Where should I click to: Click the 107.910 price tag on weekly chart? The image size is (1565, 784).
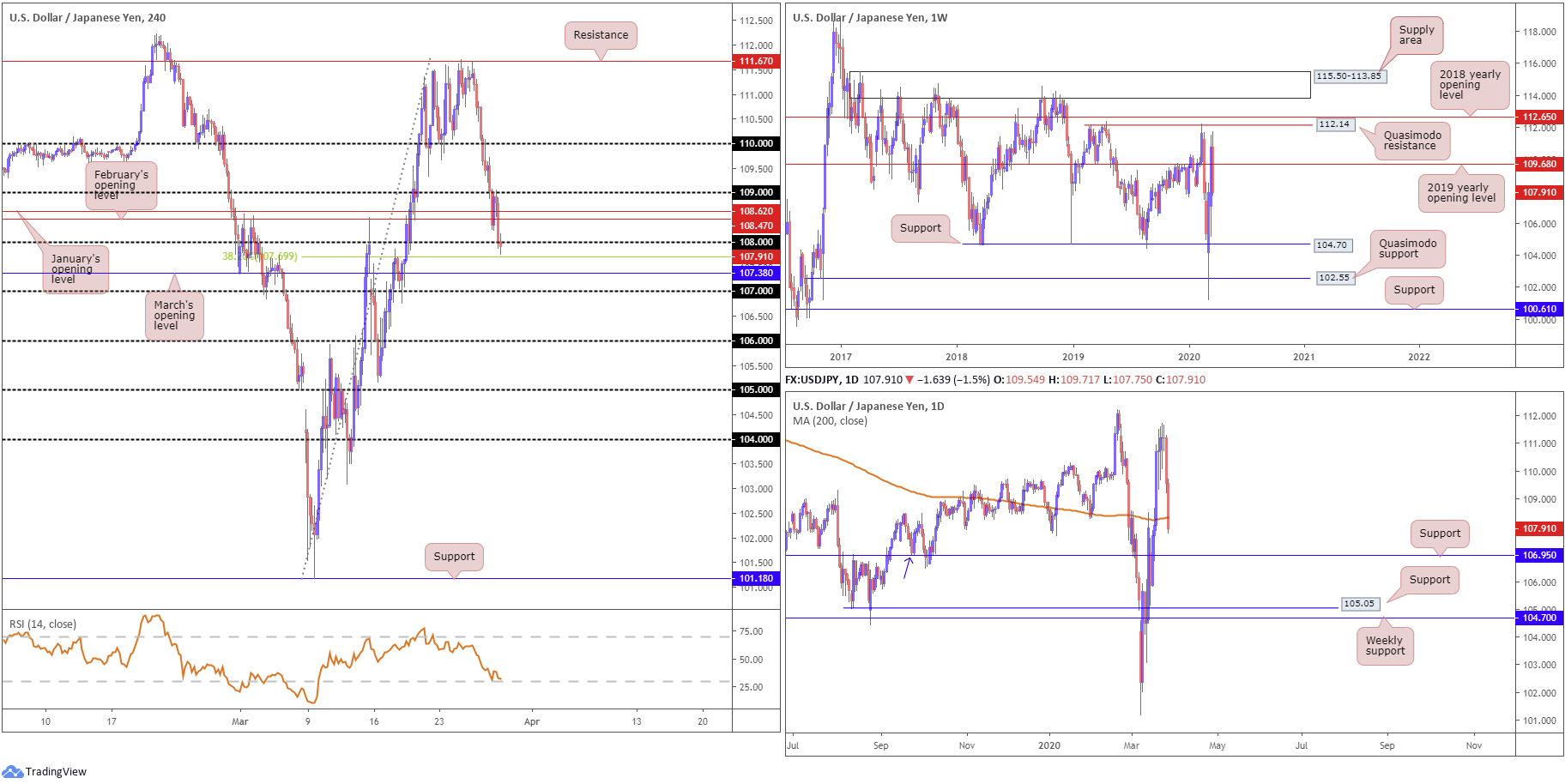[1539, 192]
